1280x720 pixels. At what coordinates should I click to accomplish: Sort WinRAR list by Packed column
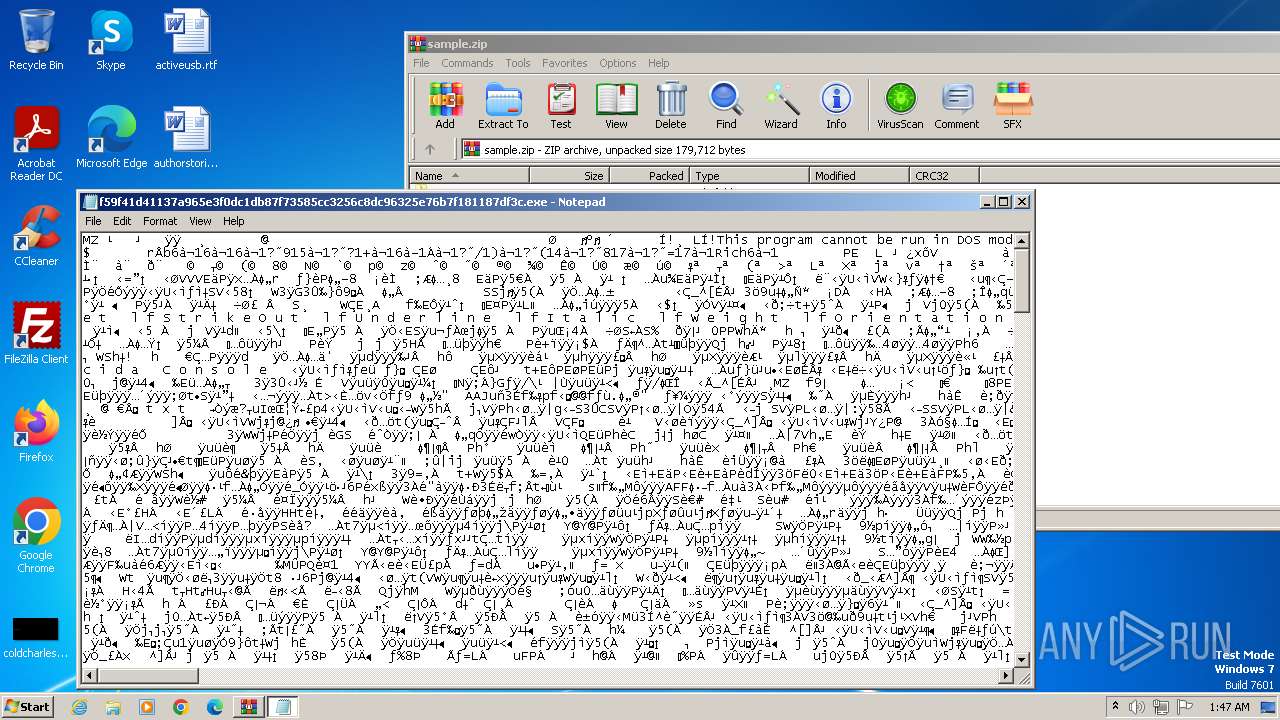tap(649, 175)
